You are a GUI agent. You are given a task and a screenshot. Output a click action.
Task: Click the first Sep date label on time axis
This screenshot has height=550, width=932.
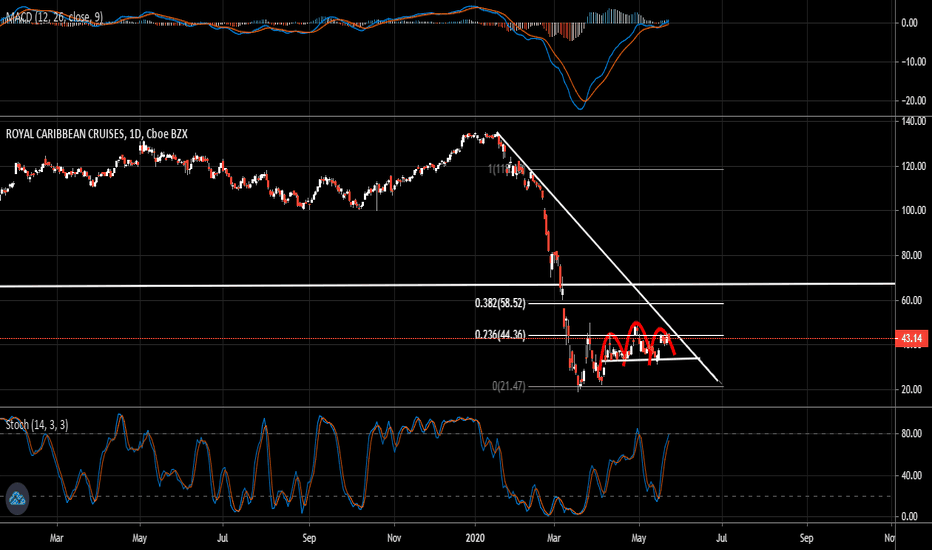(x=309, y=538)
